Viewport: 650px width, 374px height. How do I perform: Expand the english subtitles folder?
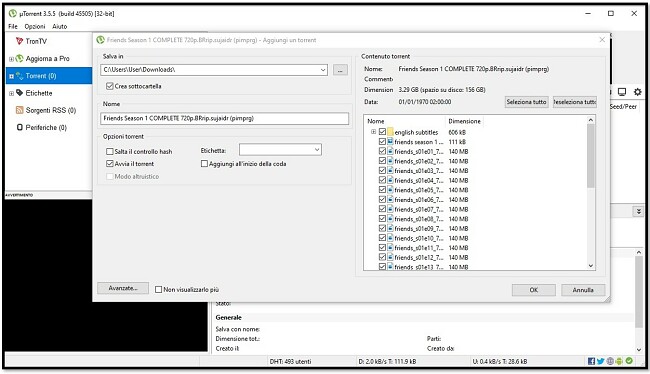(374, 132)
